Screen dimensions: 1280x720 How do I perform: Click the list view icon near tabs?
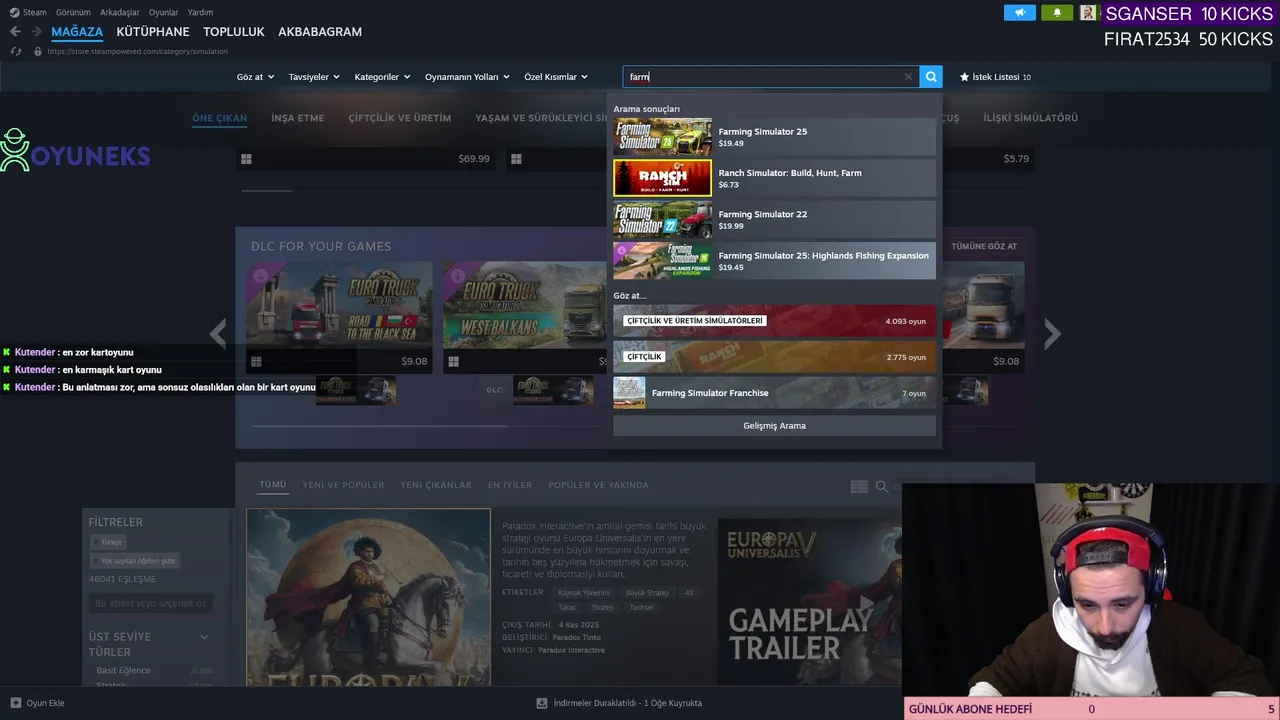click(859, 486)
